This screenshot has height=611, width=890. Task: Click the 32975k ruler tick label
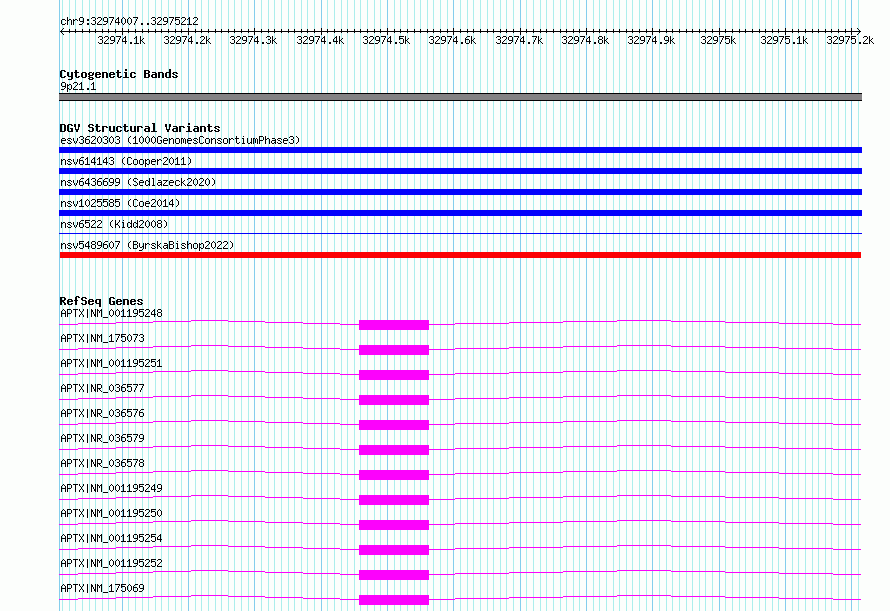[x=718, y=40]
